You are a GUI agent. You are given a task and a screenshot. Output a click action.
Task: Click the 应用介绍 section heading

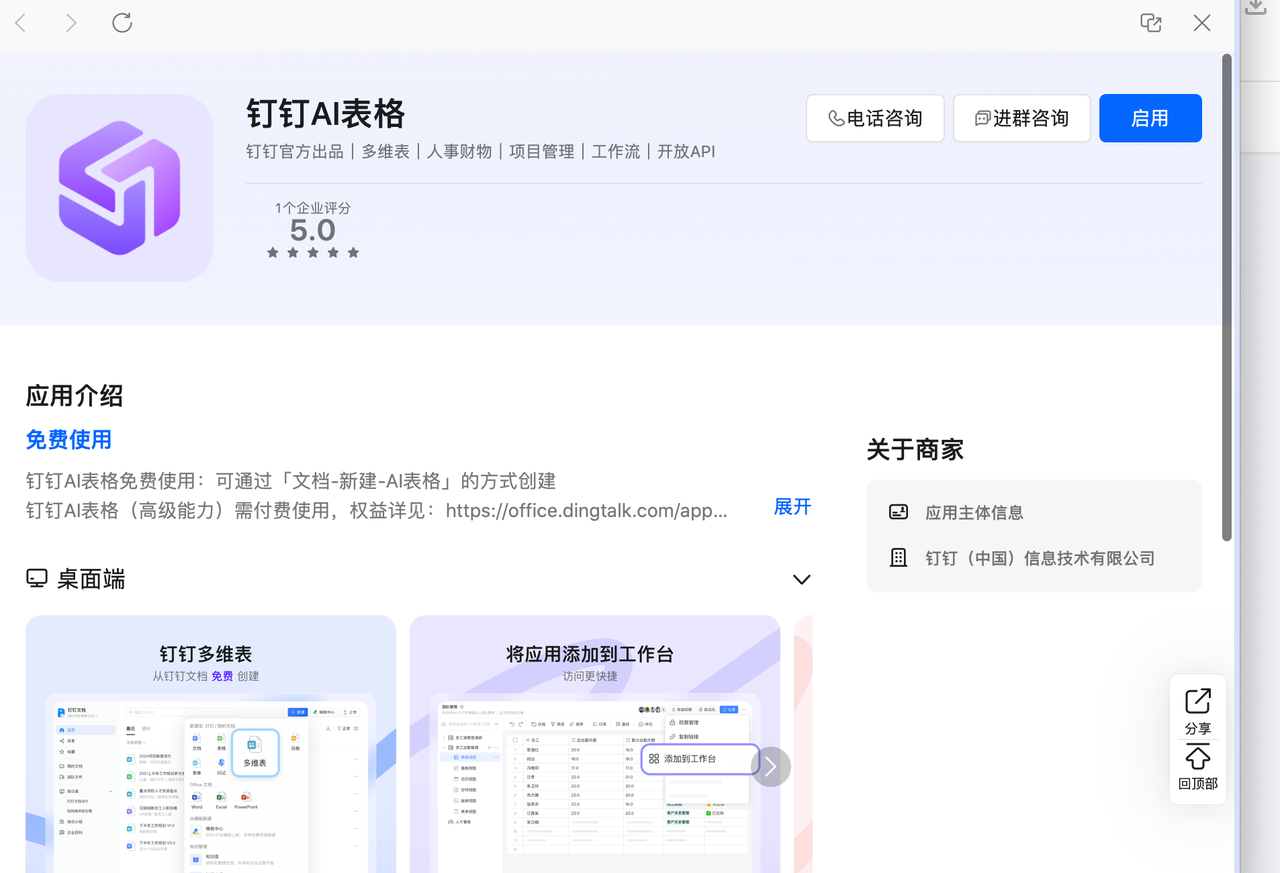coord(75,396)
